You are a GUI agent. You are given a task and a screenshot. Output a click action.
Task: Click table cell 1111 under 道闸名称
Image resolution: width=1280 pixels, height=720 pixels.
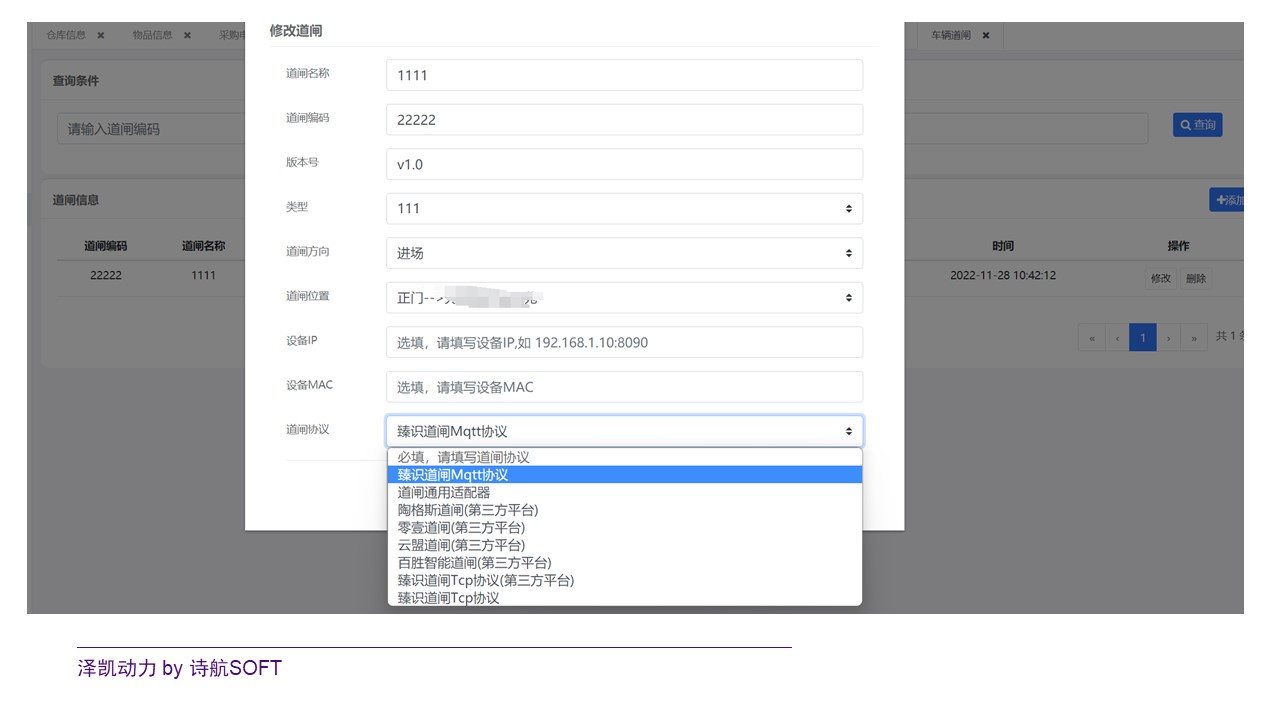(x=203, y=275)
